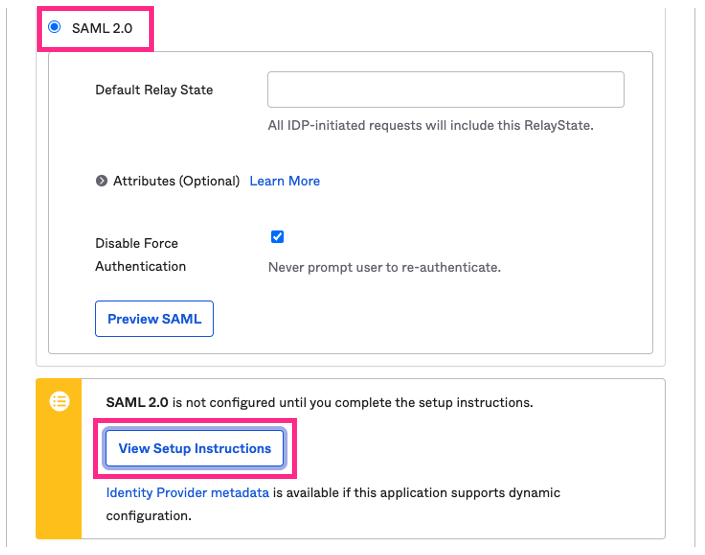The image size is (705, 555).
Task: Click the yellow list icon in the notice
Action: [59, 401]
